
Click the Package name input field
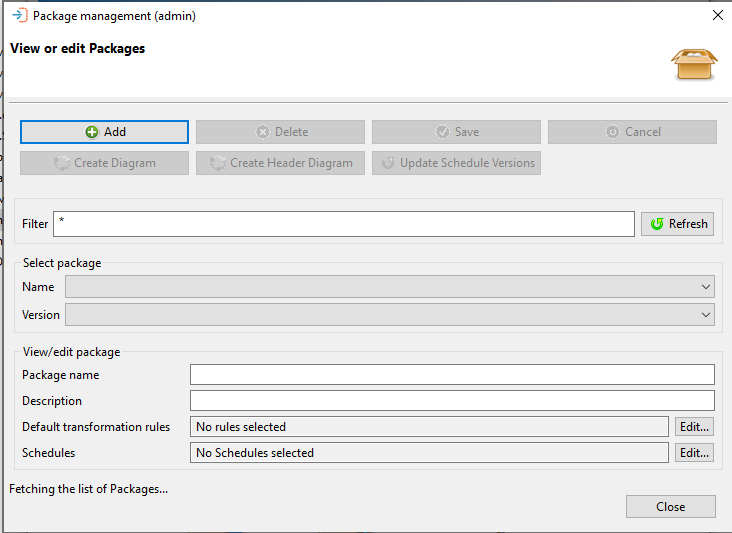click(452, 375)
